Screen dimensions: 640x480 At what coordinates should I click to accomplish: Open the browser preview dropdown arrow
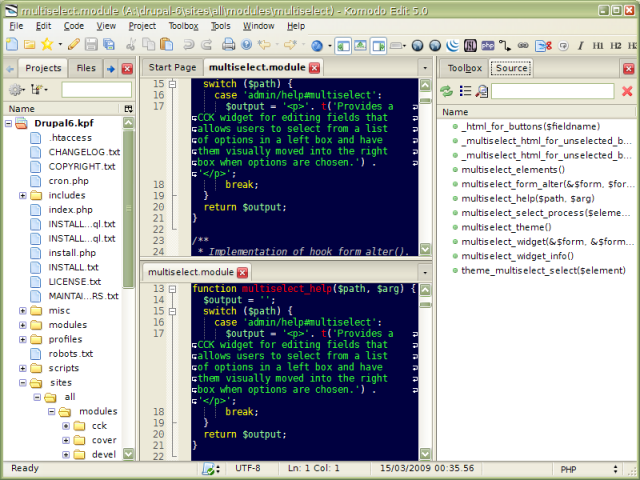pos(329,45)
